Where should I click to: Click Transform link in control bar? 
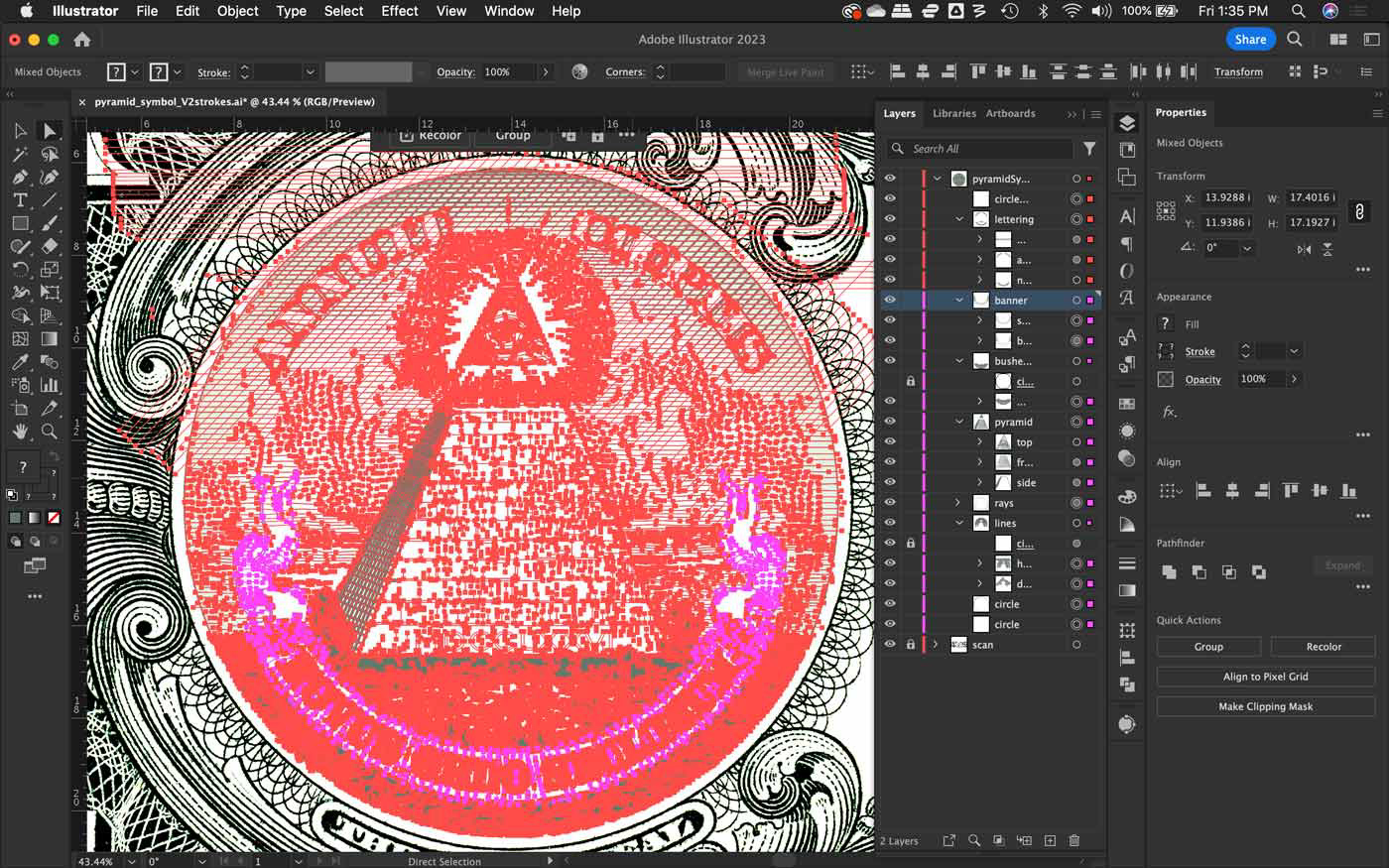(x=1238, y=71)
